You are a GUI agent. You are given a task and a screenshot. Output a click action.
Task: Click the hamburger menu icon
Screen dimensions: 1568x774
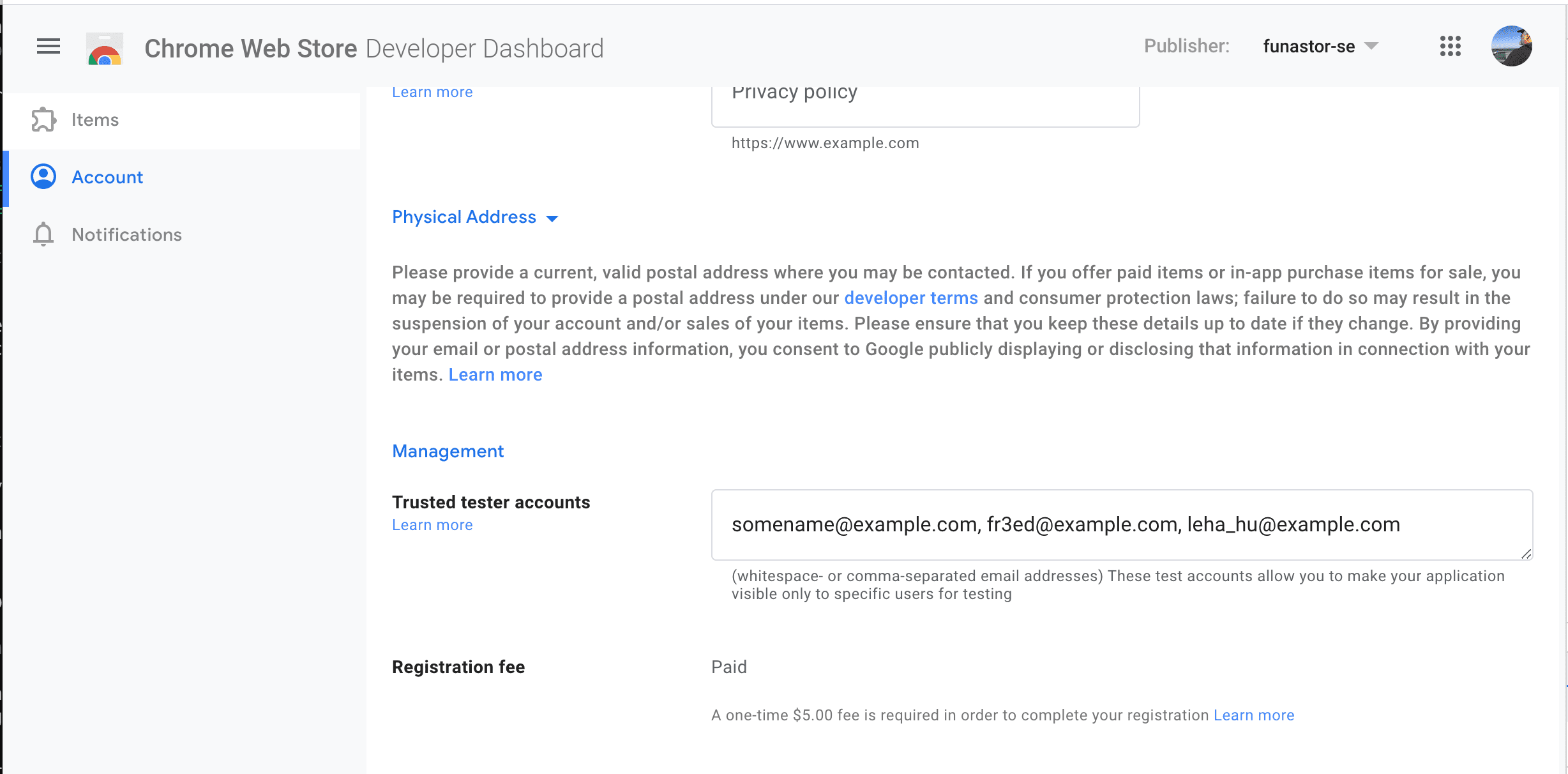47,47
